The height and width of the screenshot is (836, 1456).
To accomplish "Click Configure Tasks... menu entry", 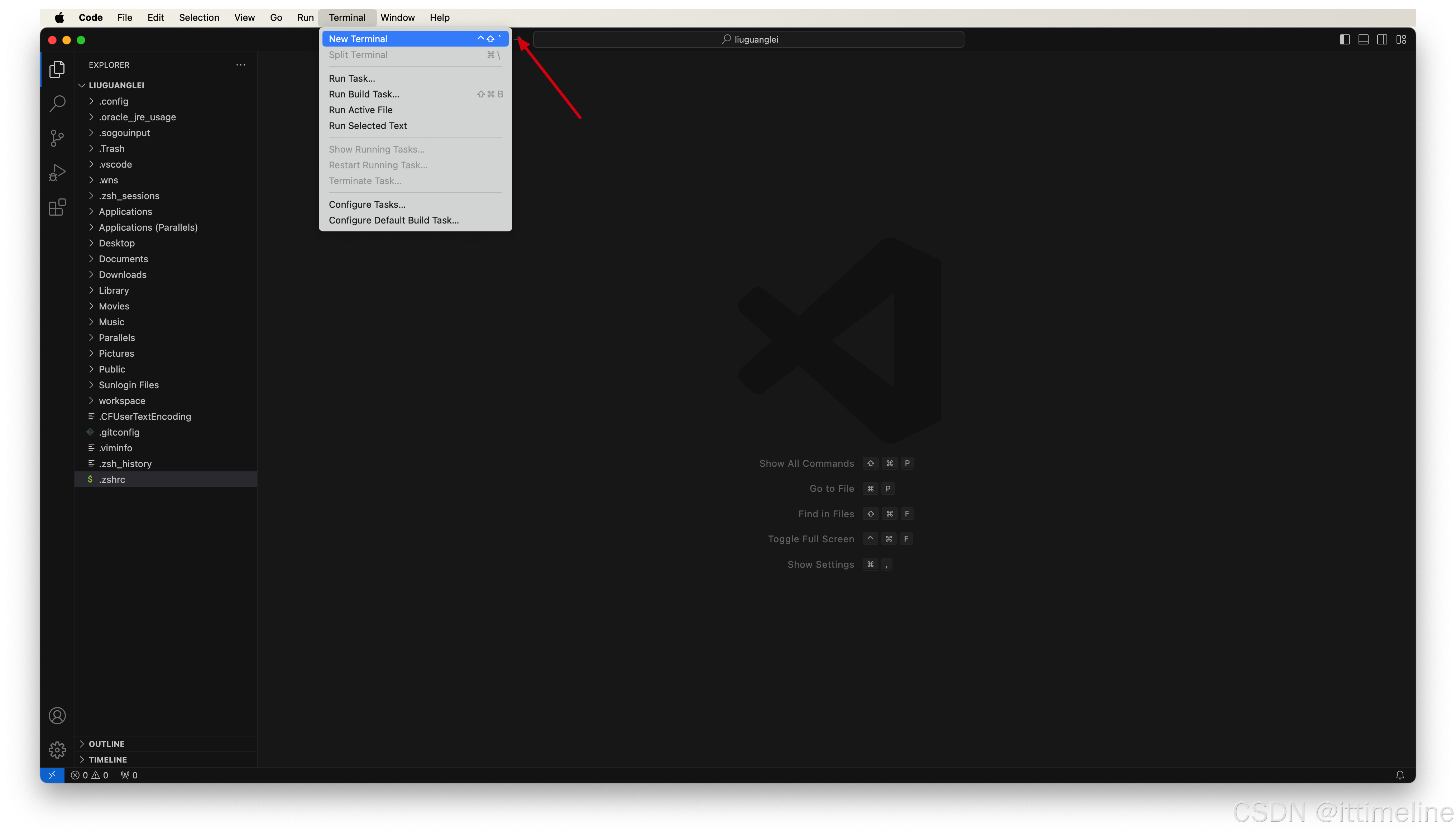I will coord(367,205).
